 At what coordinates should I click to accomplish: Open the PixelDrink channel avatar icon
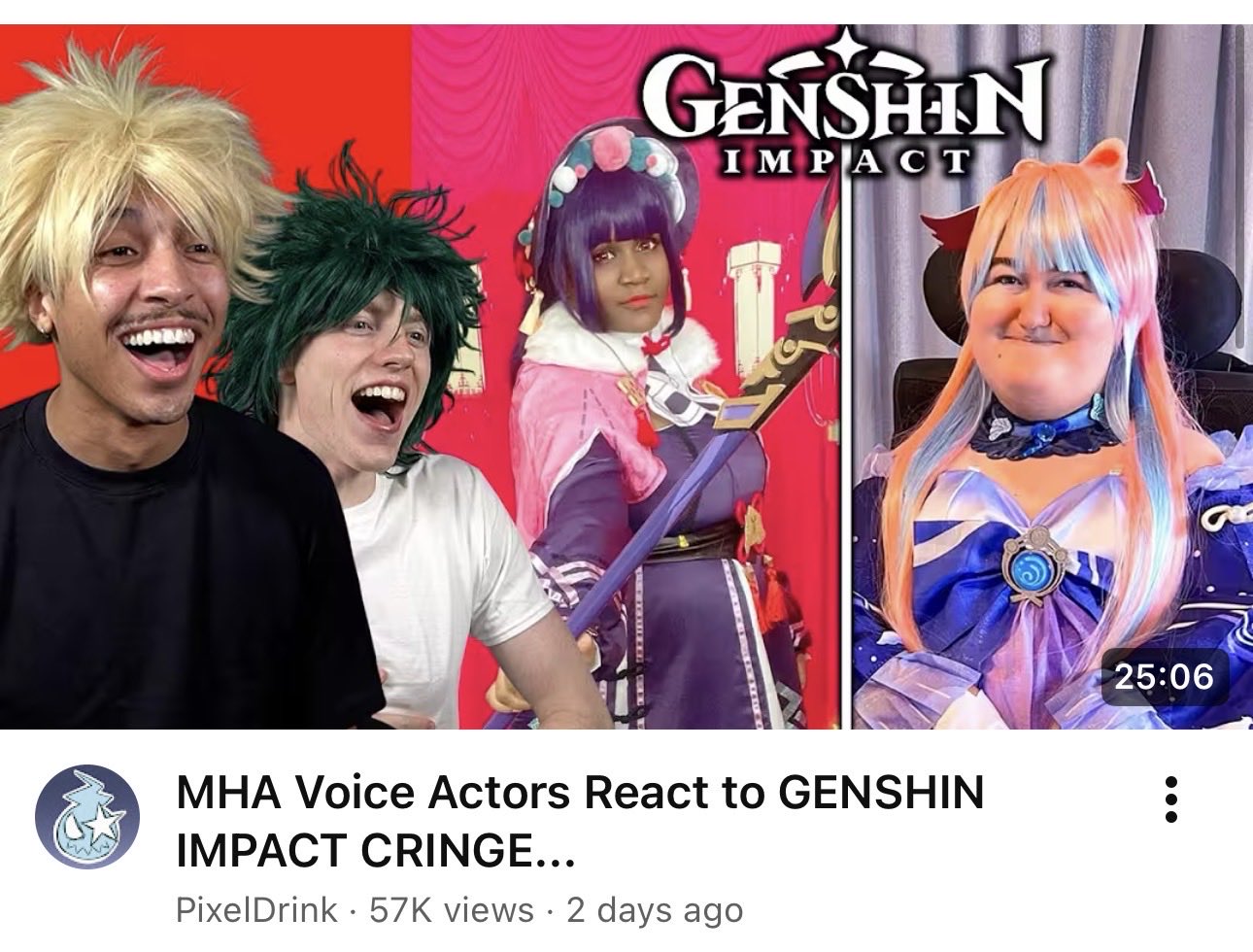click(x=87, y=816)
